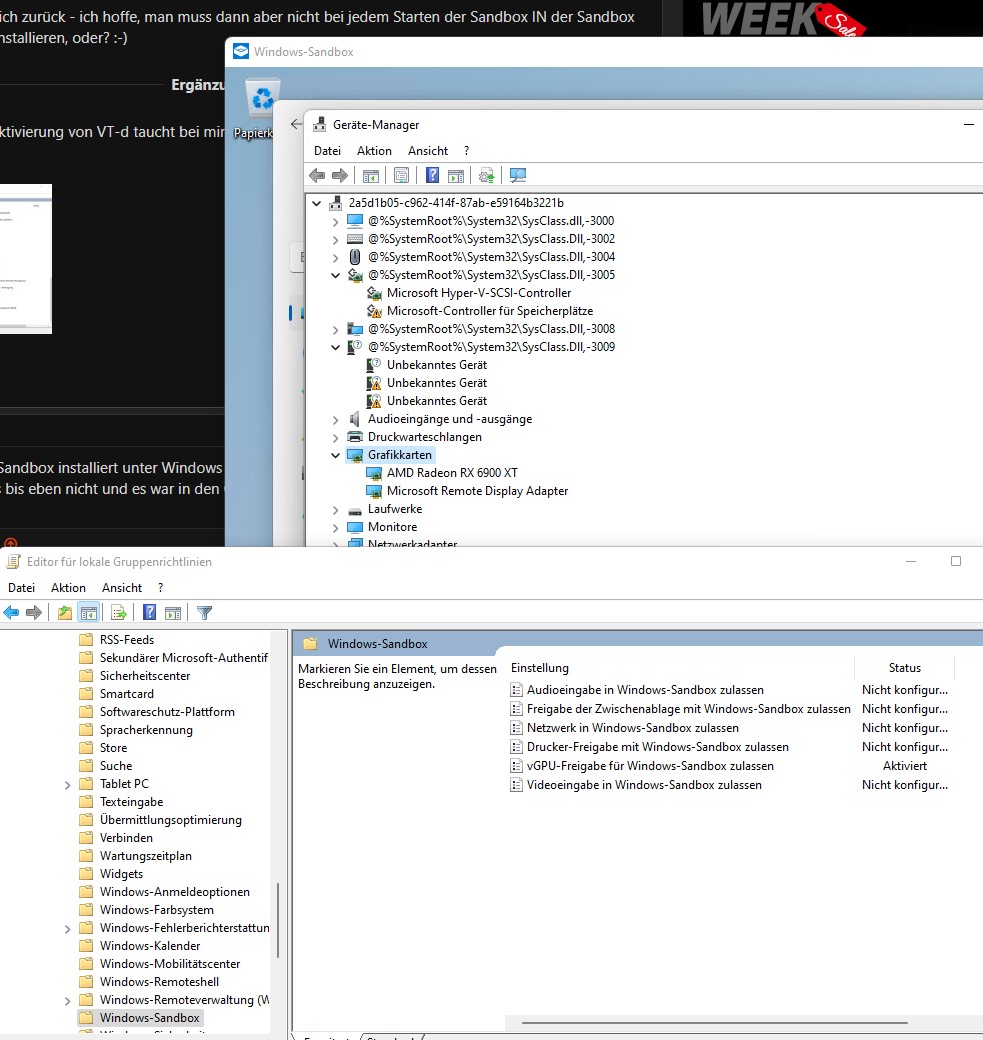The height and width of the screenshot is (1040, 983).
Task: Expand SysClass.Dll,-3002 node
Action: click(335, 239)
